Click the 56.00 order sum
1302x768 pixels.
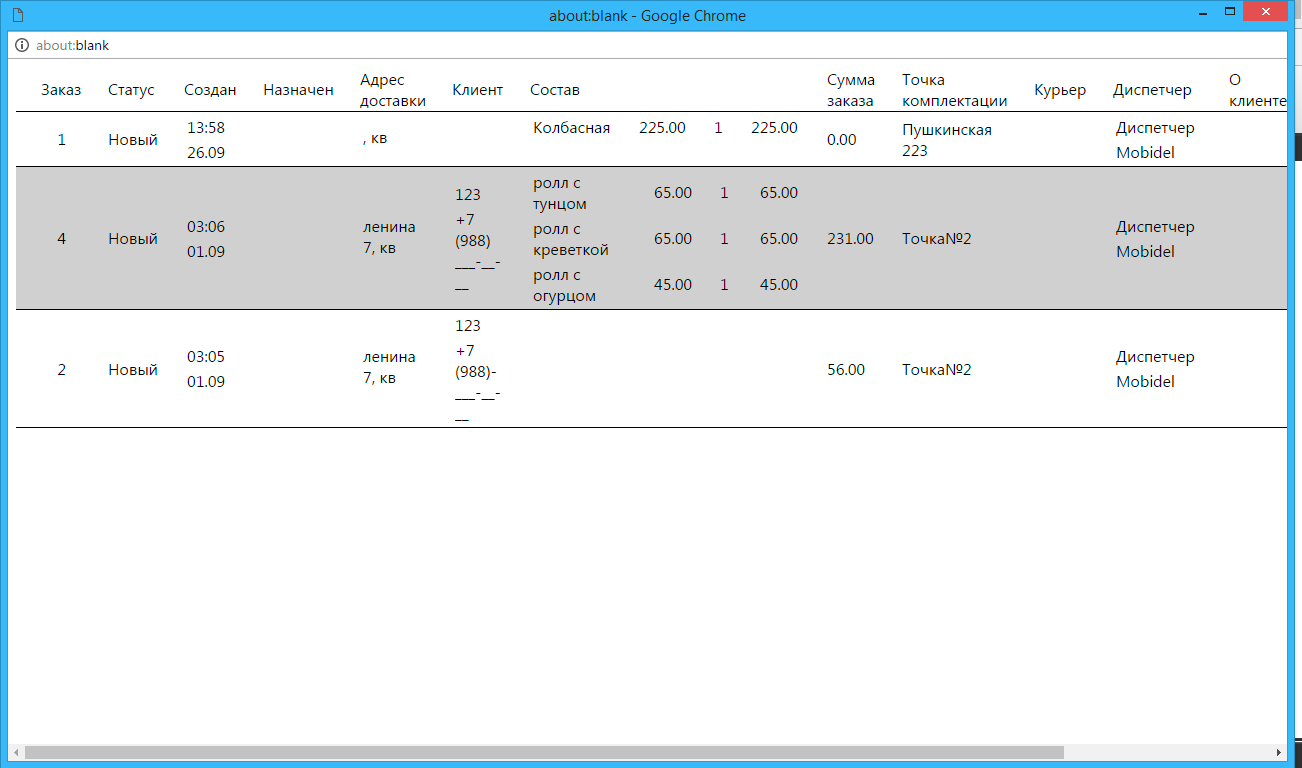coord(846,370)
